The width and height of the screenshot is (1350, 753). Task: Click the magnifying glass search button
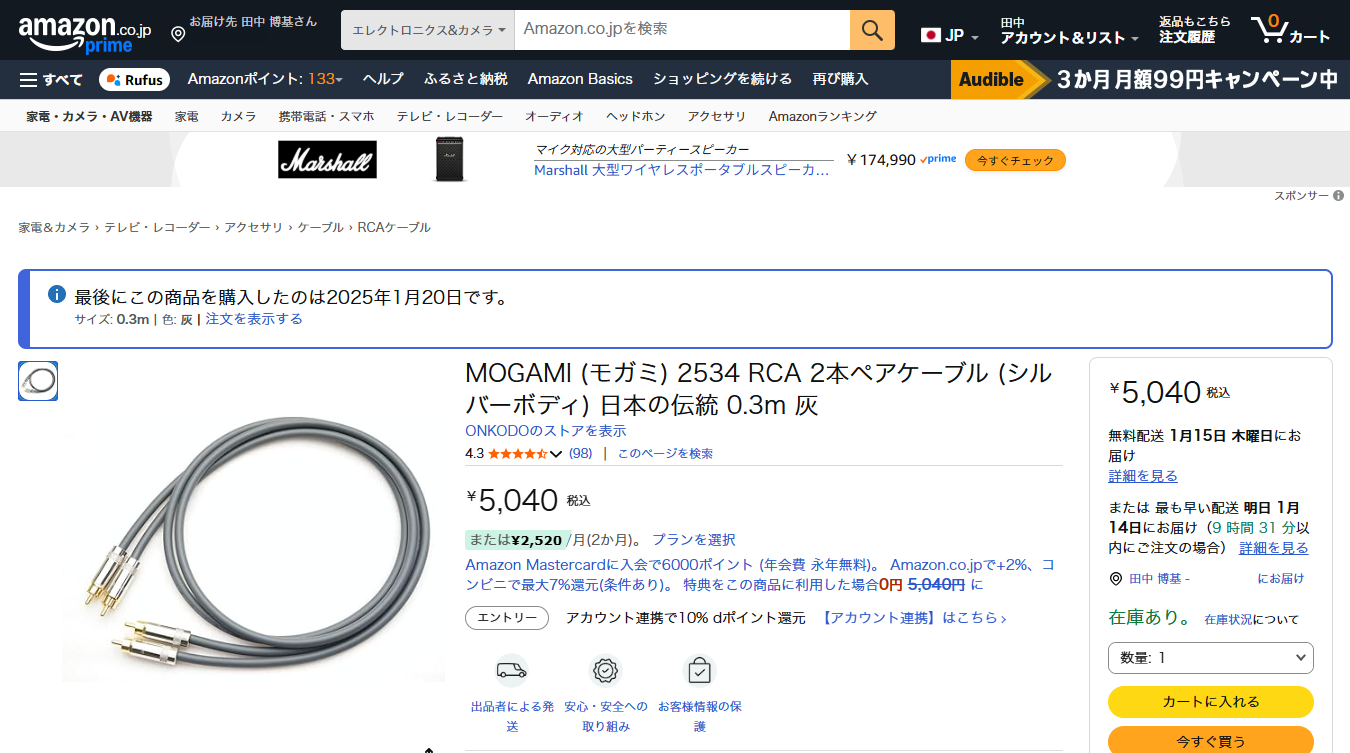click(x=872, y=30)
